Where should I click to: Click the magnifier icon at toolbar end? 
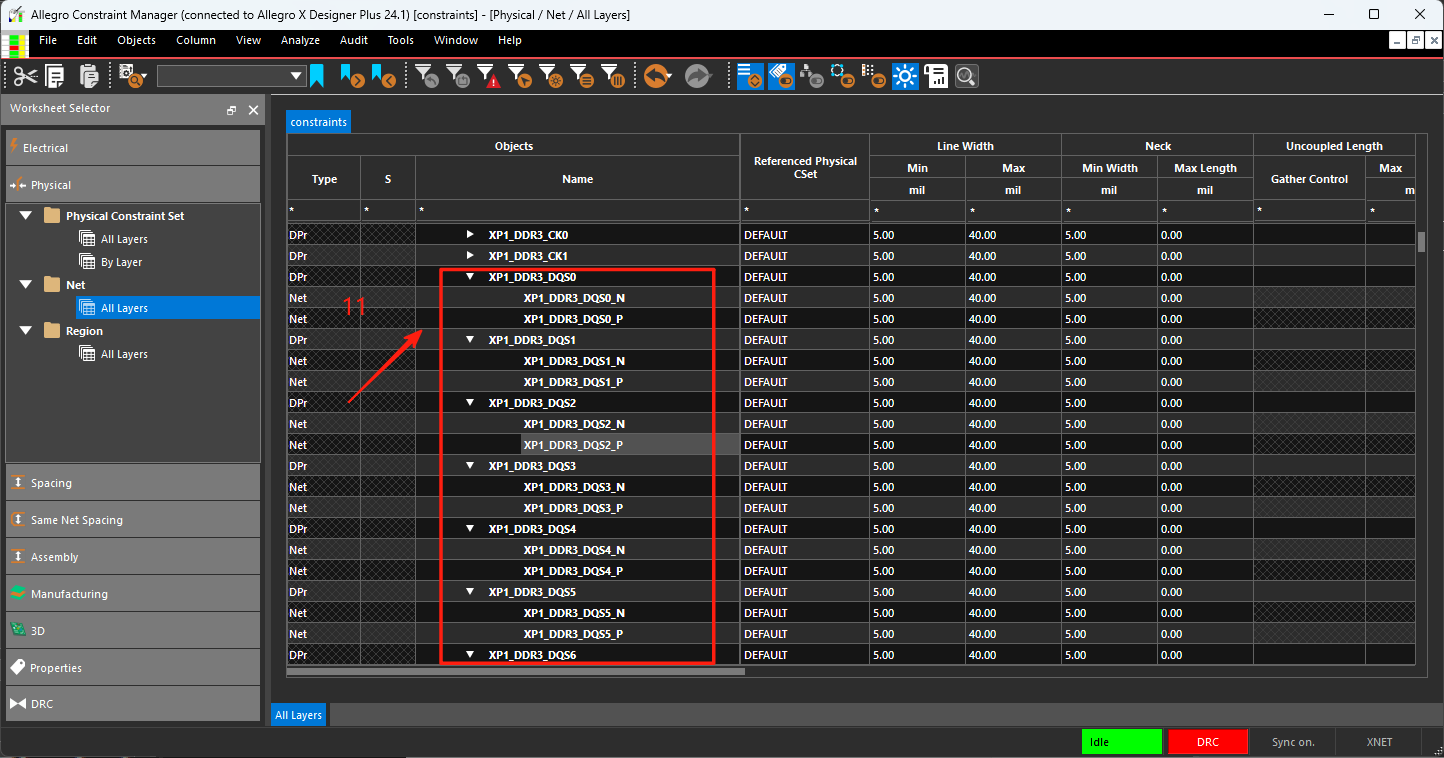coord(966,76)
